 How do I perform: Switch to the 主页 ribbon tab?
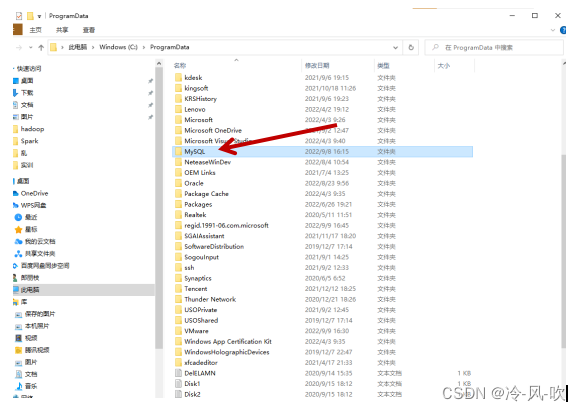[36, 30]
